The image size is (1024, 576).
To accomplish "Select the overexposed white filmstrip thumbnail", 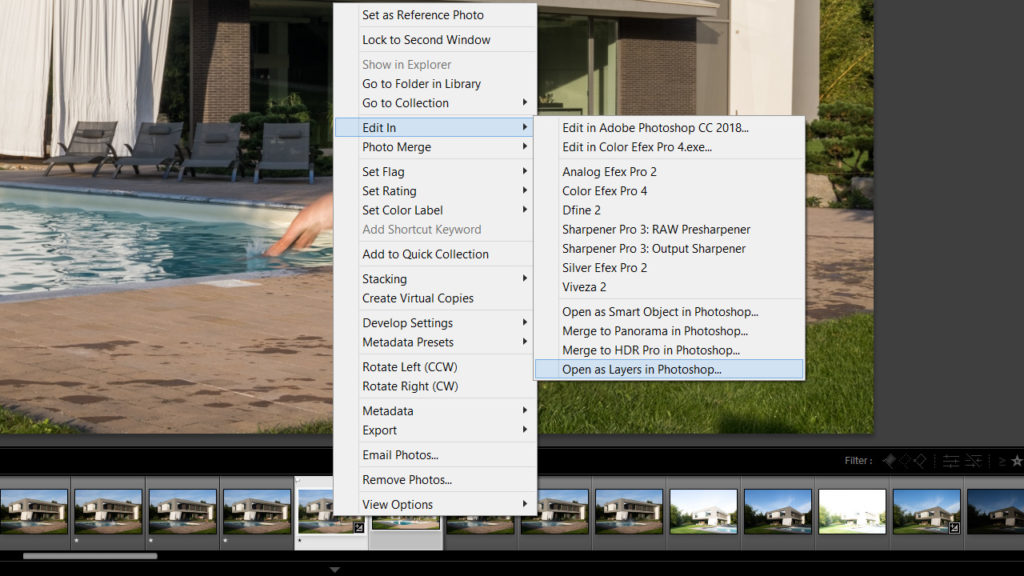I will pyautogui.click(x=852, y=511).
